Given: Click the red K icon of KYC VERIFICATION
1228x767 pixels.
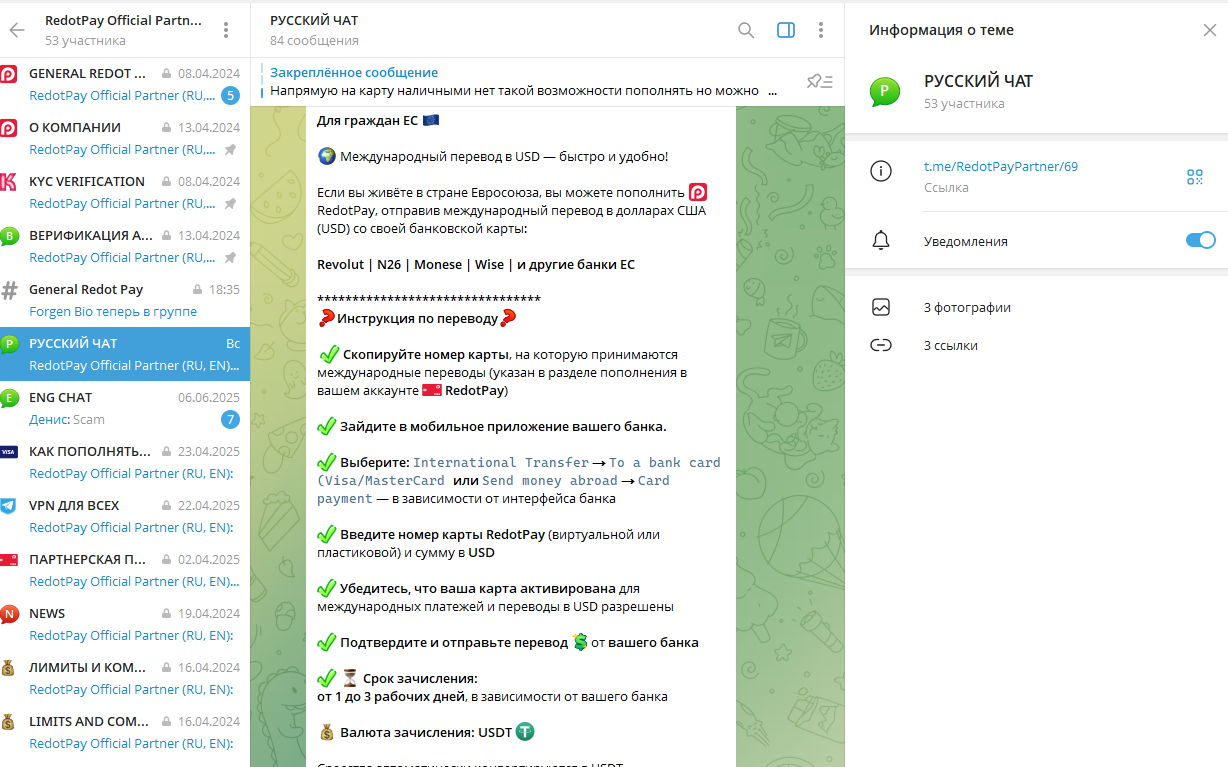Looking at the screenshot, I should click(x=8, y=182).
